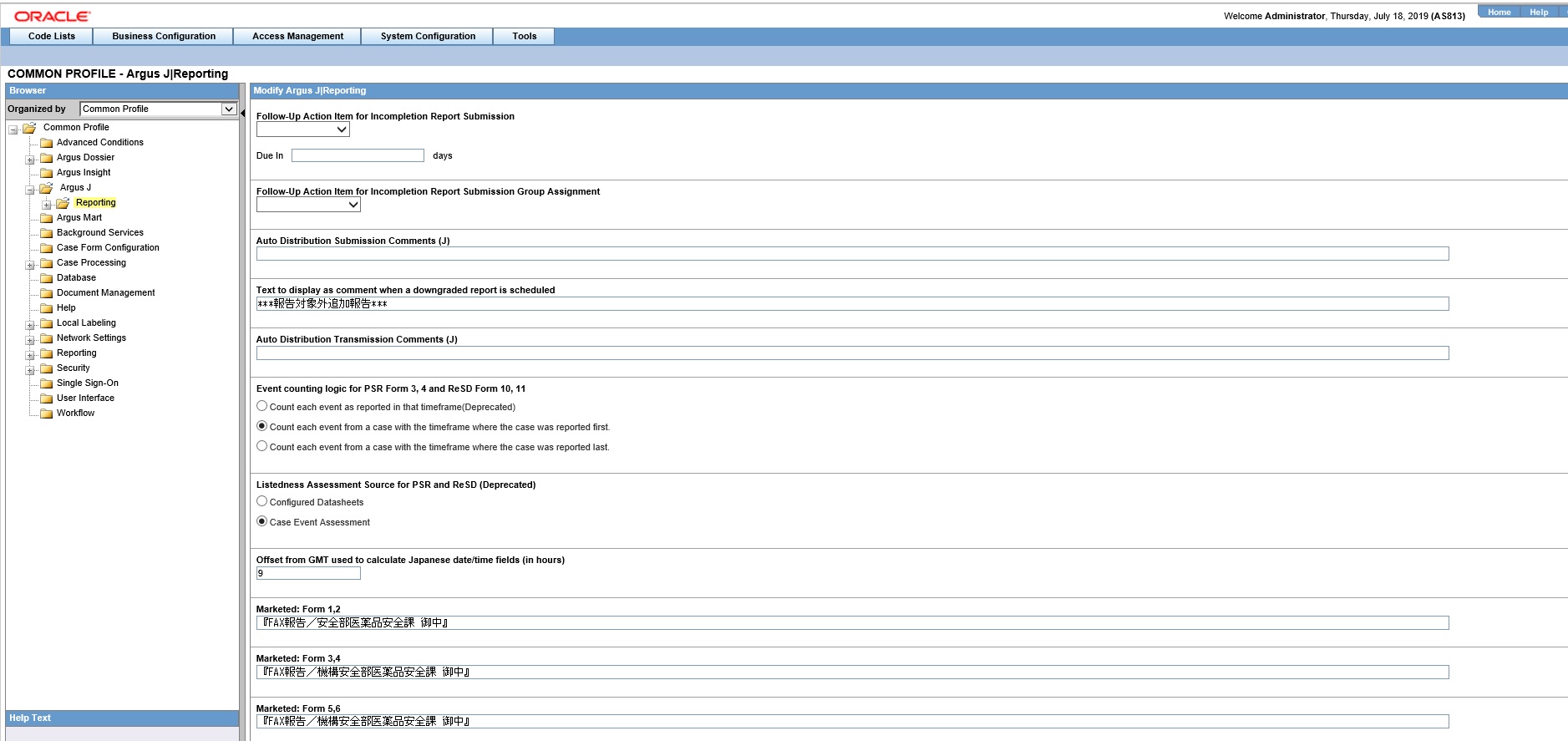
Task: Click the Argus Insight folder icon
Action: pos(47,173)
